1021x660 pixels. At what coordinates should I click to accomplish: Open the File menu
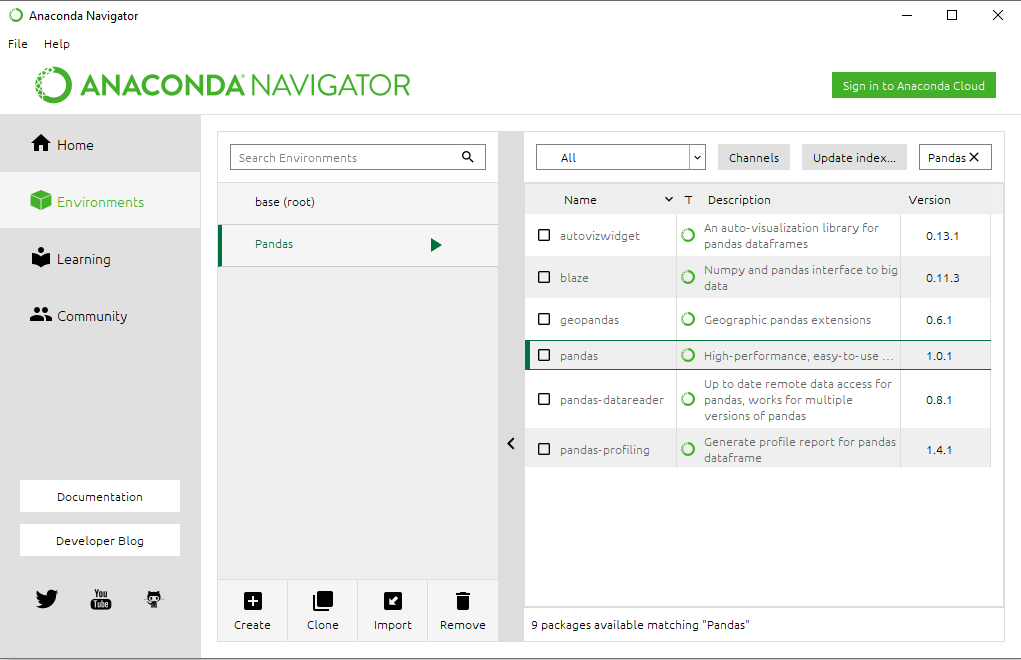pos(18,44)
